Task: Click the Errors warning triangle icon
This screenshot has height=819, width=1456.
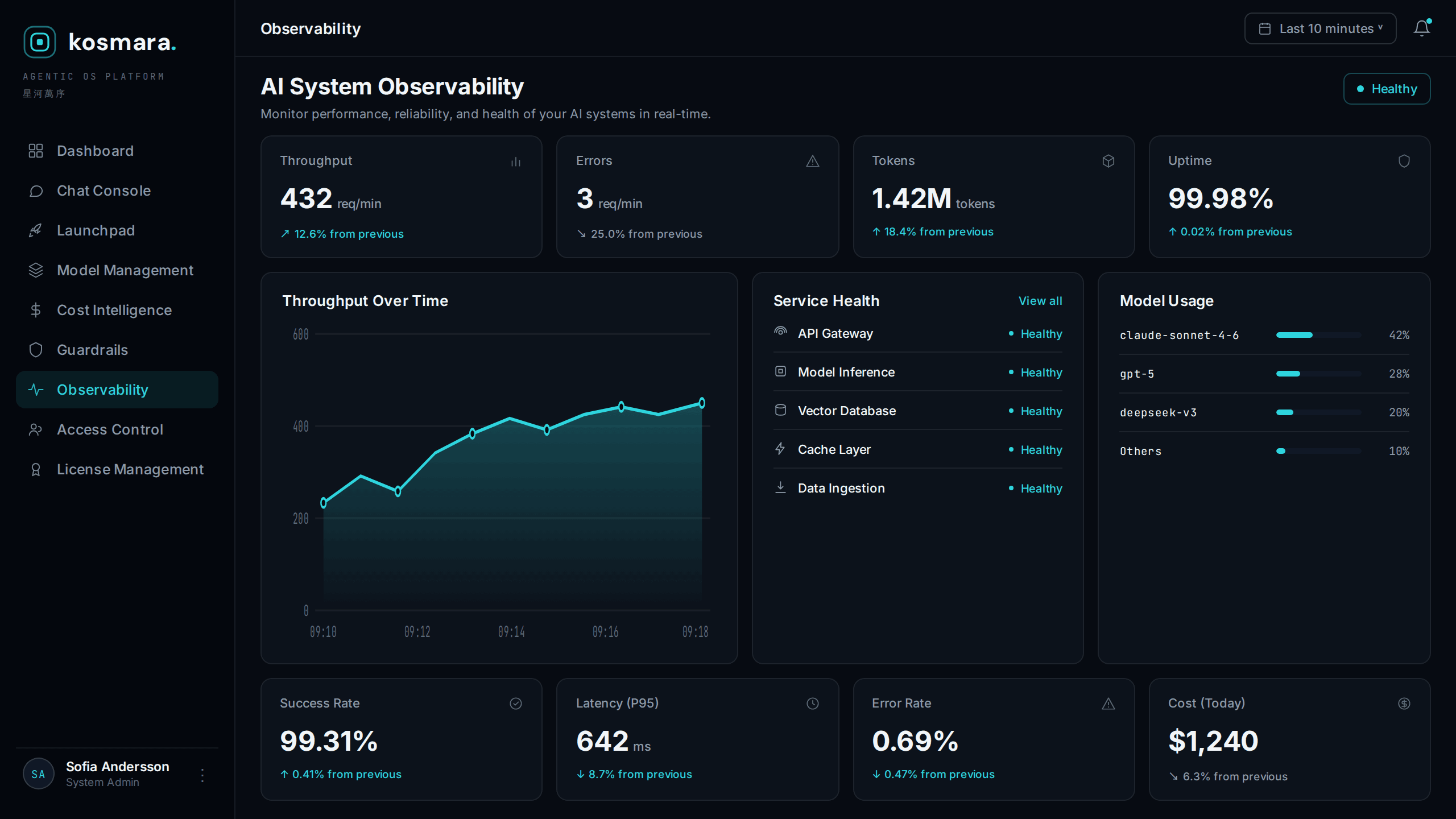Action: (x=813, y=162)
